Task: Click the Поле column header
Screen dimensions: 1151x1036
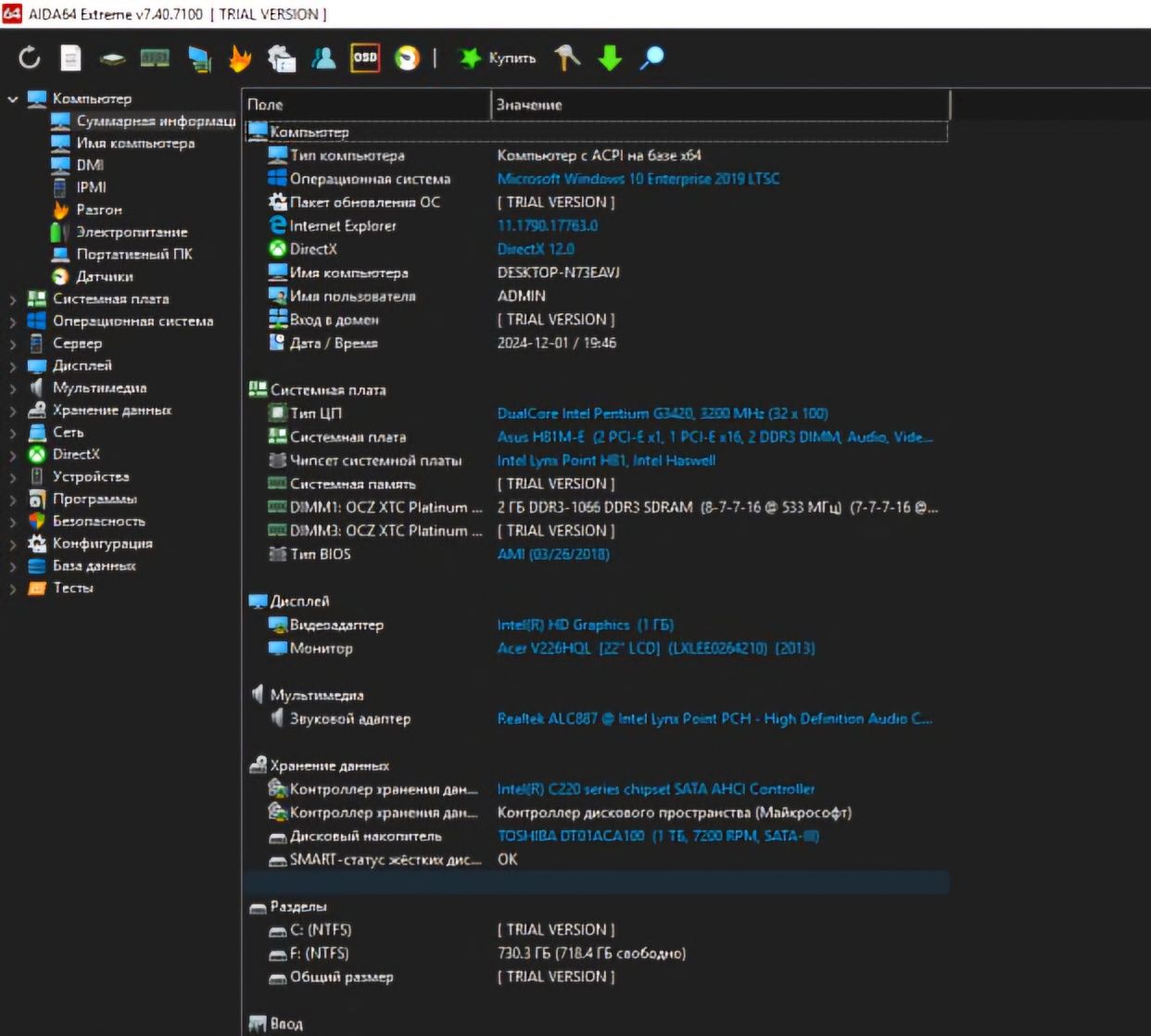Action: coord(366,105)
